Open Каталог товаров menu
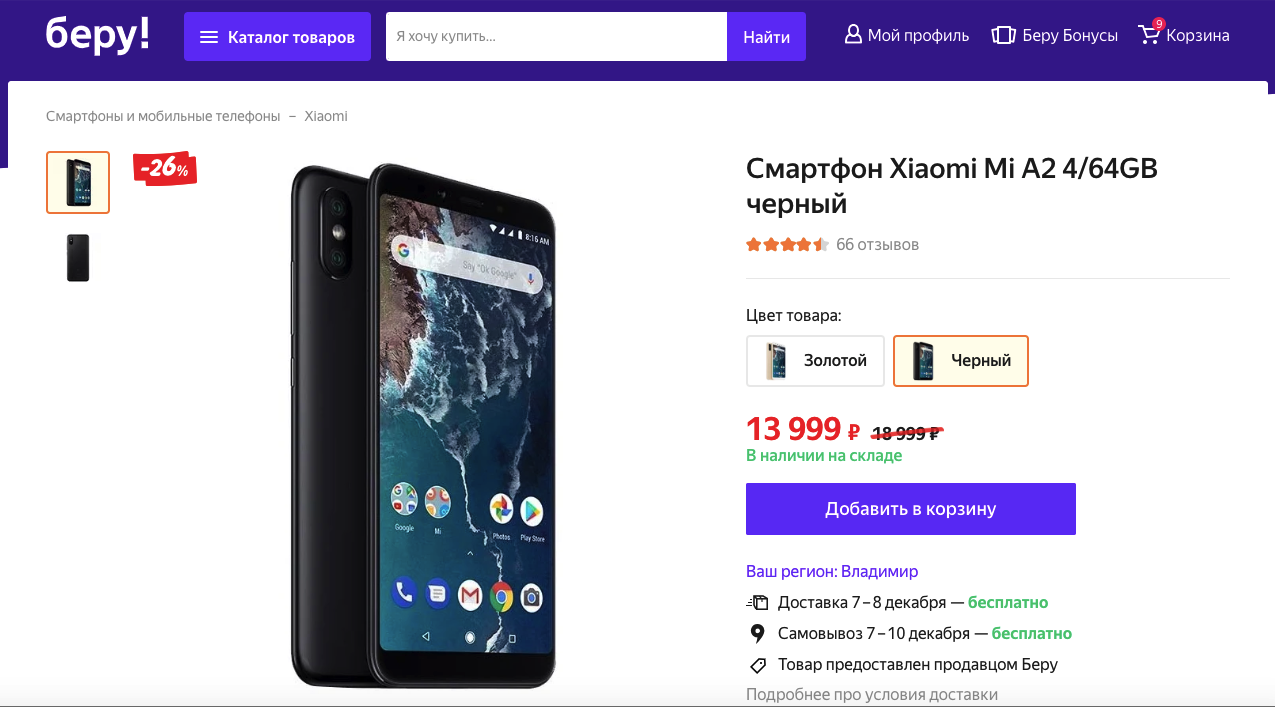The image size is (1275, 707). point(277,37)
